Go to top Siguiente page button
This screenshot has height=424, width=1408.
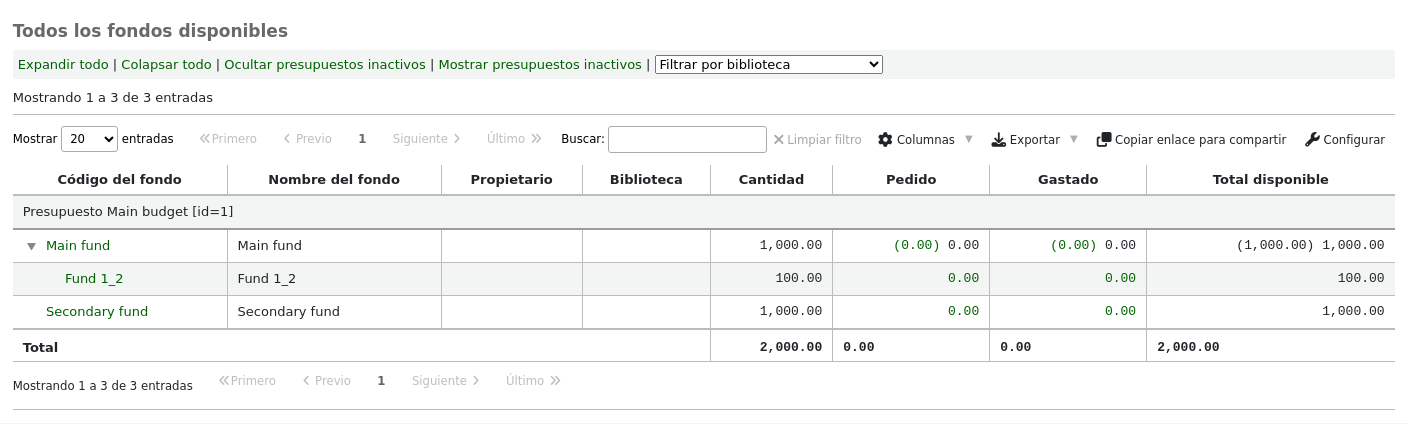tap(427, 139)
